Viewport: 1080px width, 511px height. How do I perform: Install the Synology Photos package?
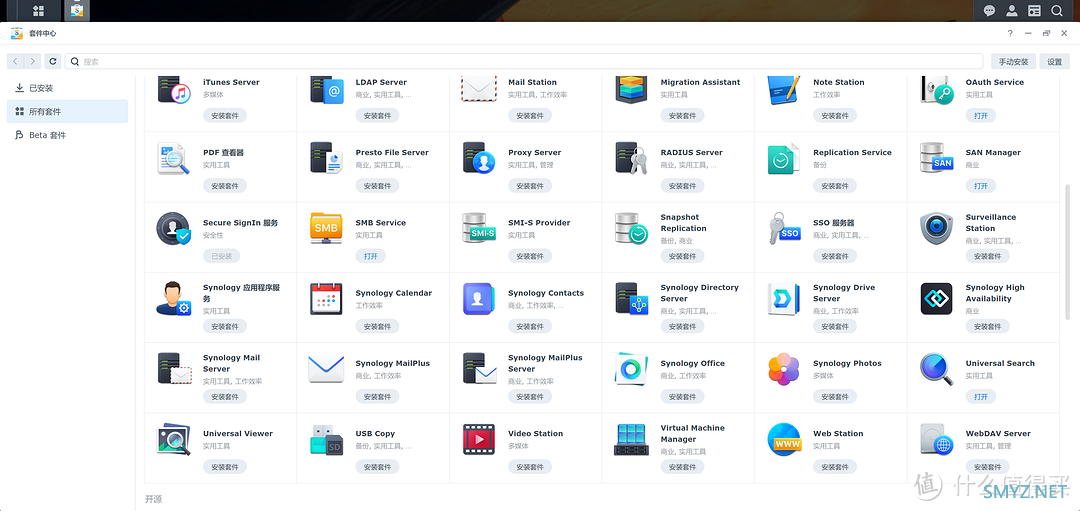coord(835,397)
